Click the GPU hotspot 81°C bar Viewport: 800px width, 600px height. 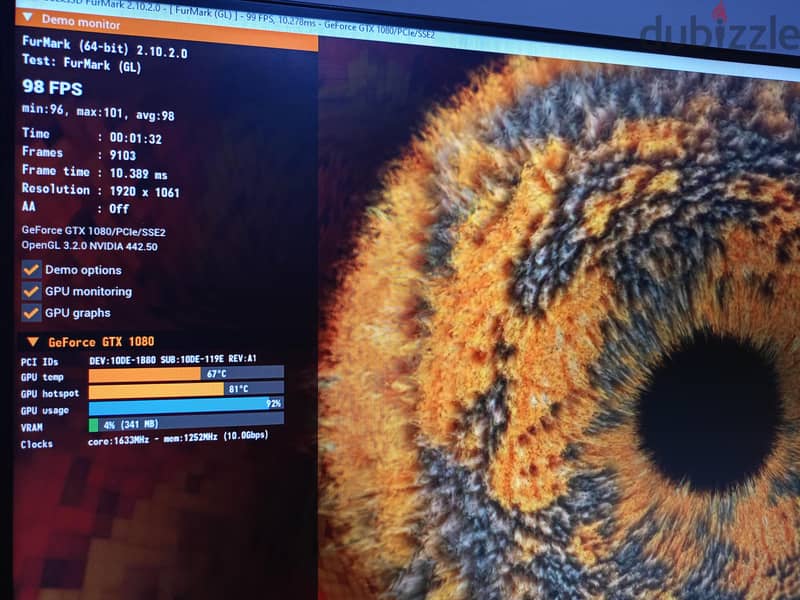pos(186,390)
